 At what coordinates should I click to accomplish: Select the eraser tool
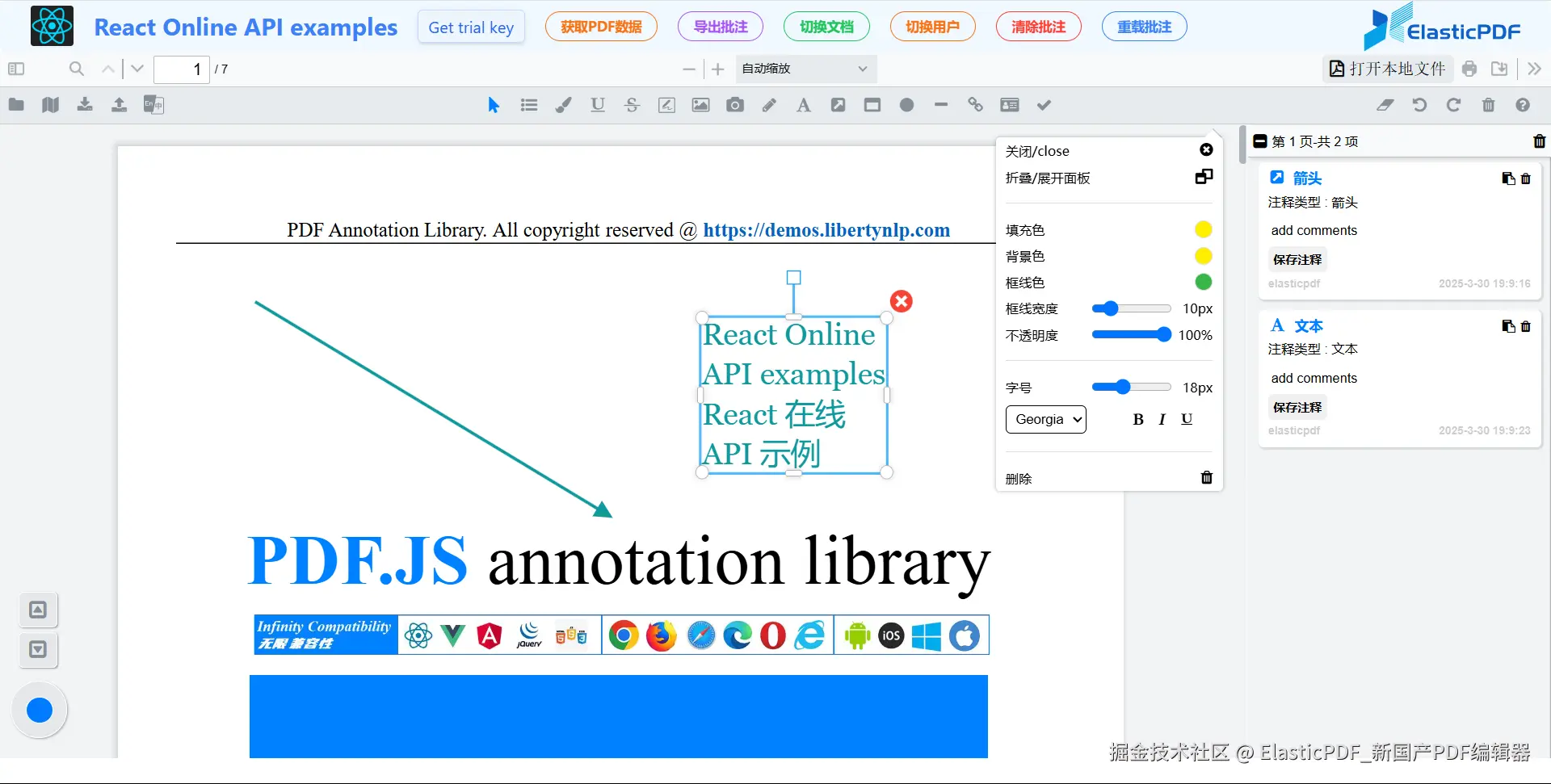point(1385,105)
